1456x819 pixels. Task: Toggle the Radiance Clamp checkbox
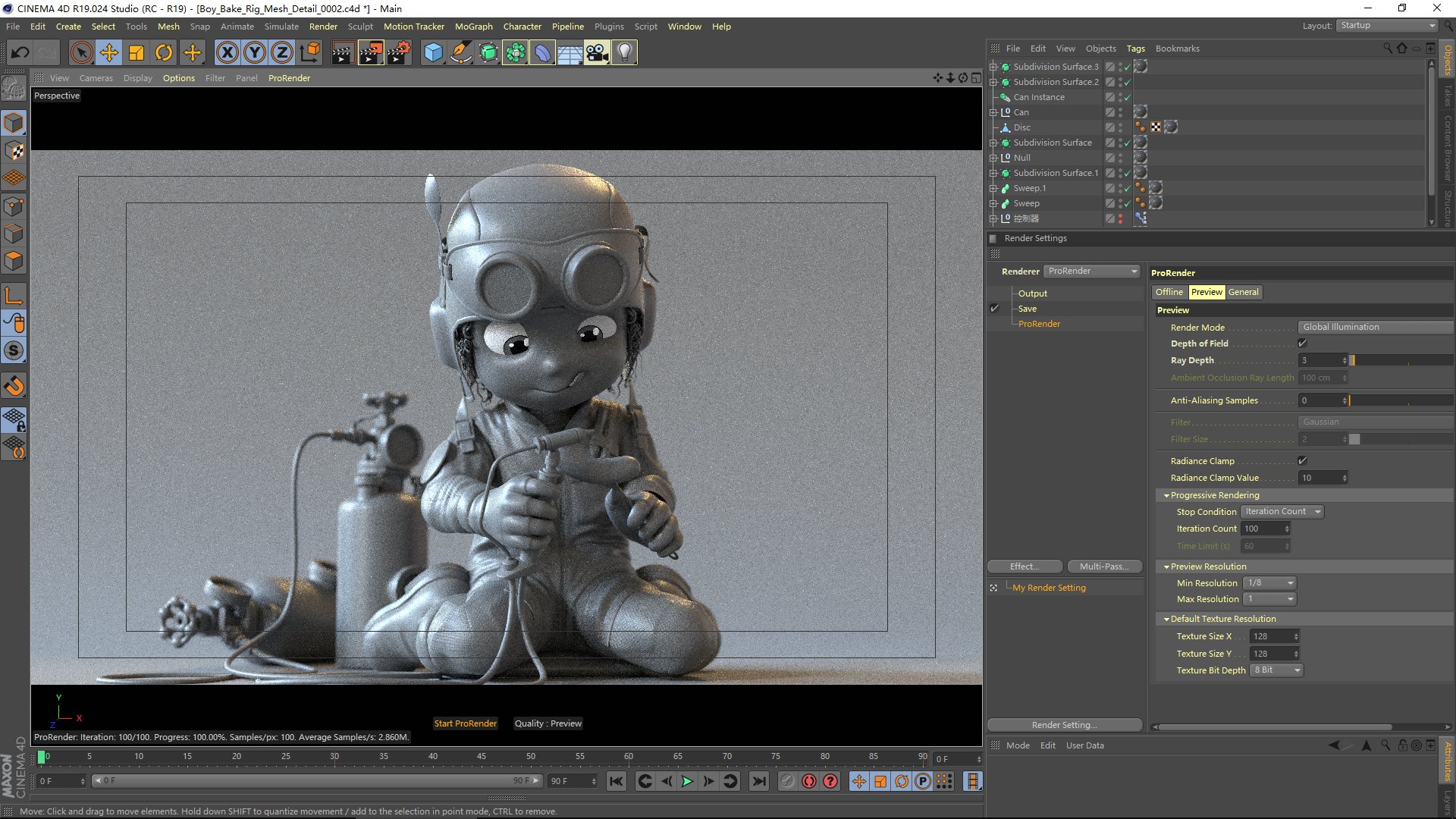1302,461
